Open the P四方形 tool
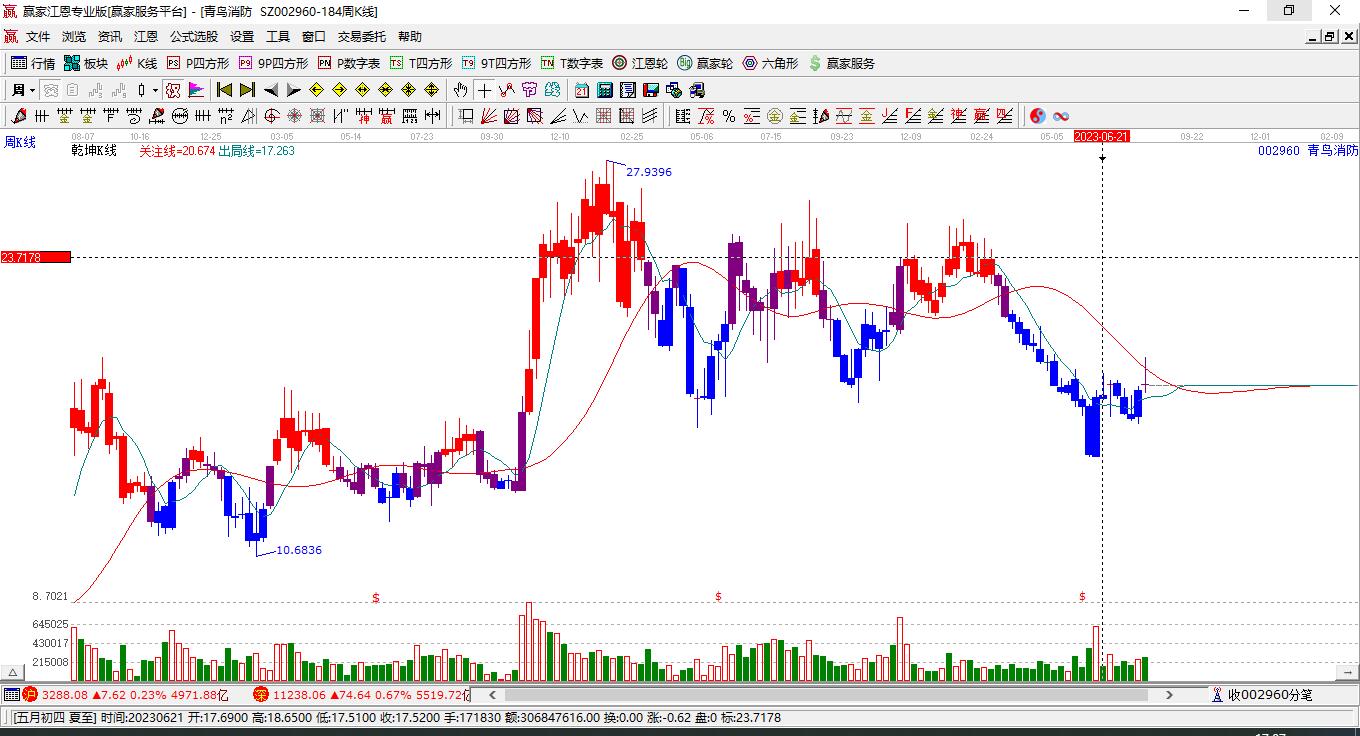Viewport: 1360px width, 736px height. (197, 63)
